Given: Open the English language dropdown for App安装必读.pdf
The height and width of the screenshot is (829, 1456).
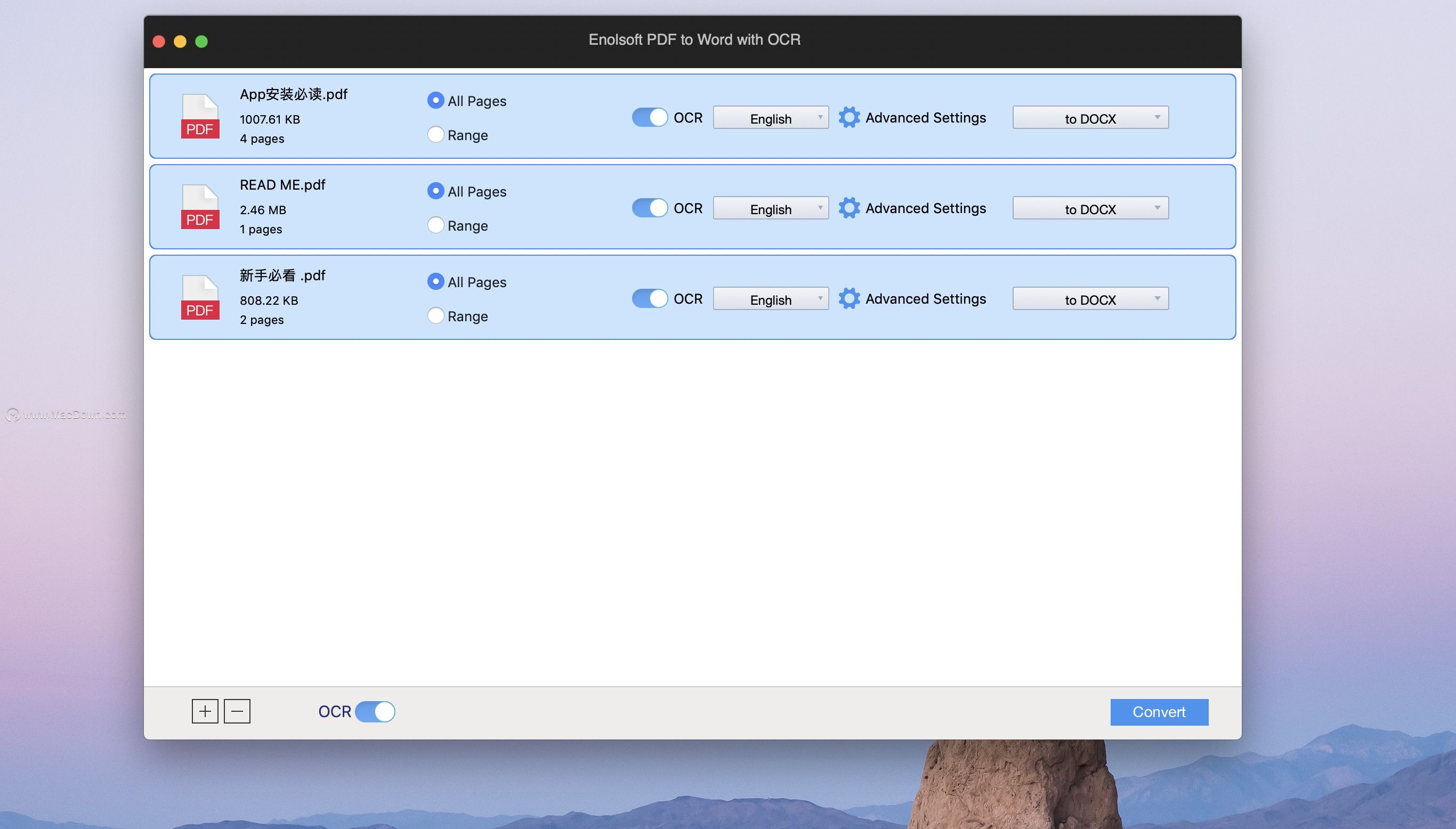Looking at the screenshot, I should coord(771,118).
